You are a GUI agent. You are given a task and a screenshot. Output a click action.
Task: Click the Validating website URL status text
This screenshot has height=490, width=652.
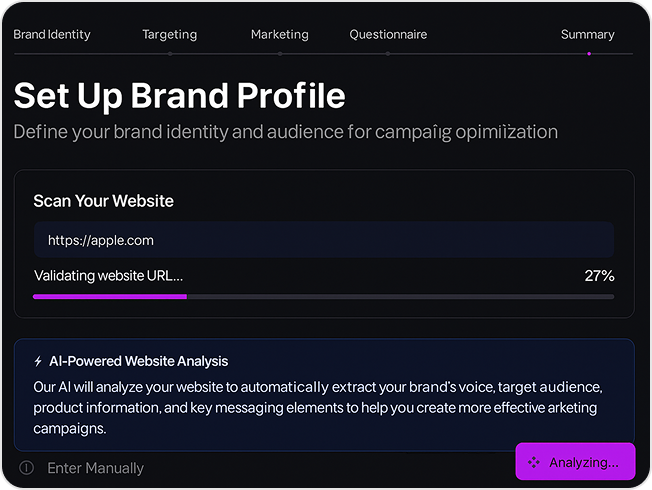(109, 275)
